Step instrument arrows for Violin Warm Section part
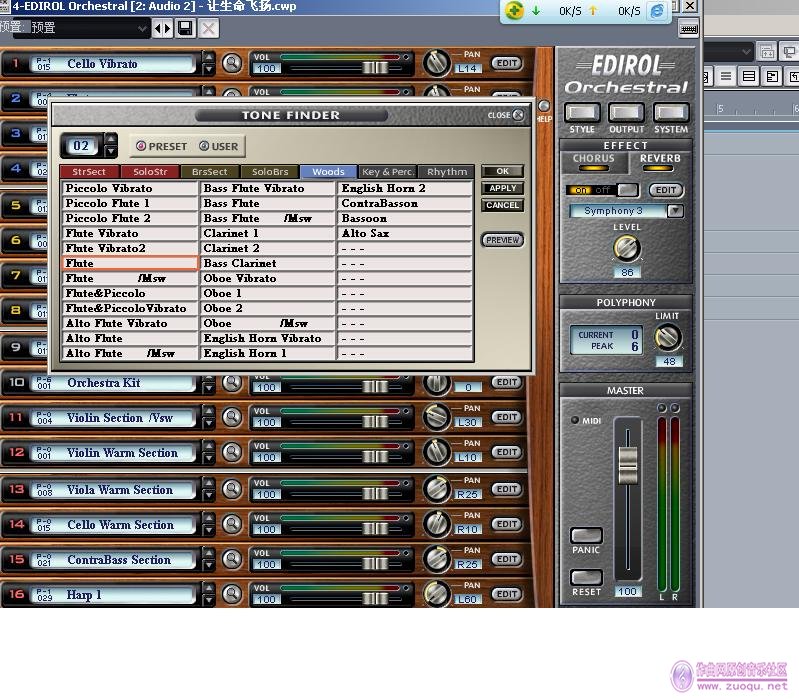 click(x=208, y=452)
